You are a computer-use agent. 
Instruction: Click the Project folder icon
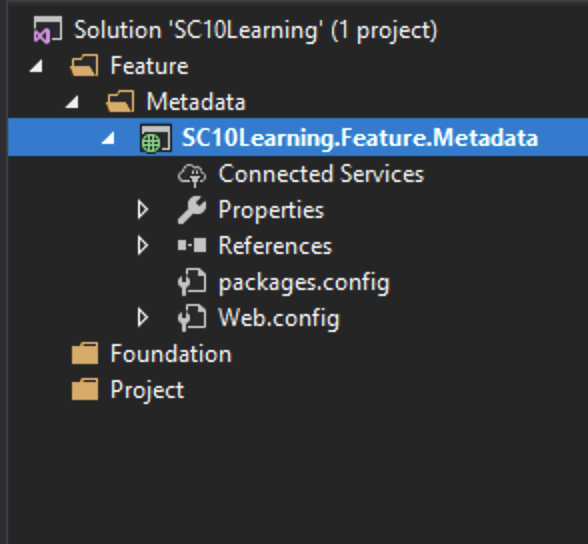85,389
